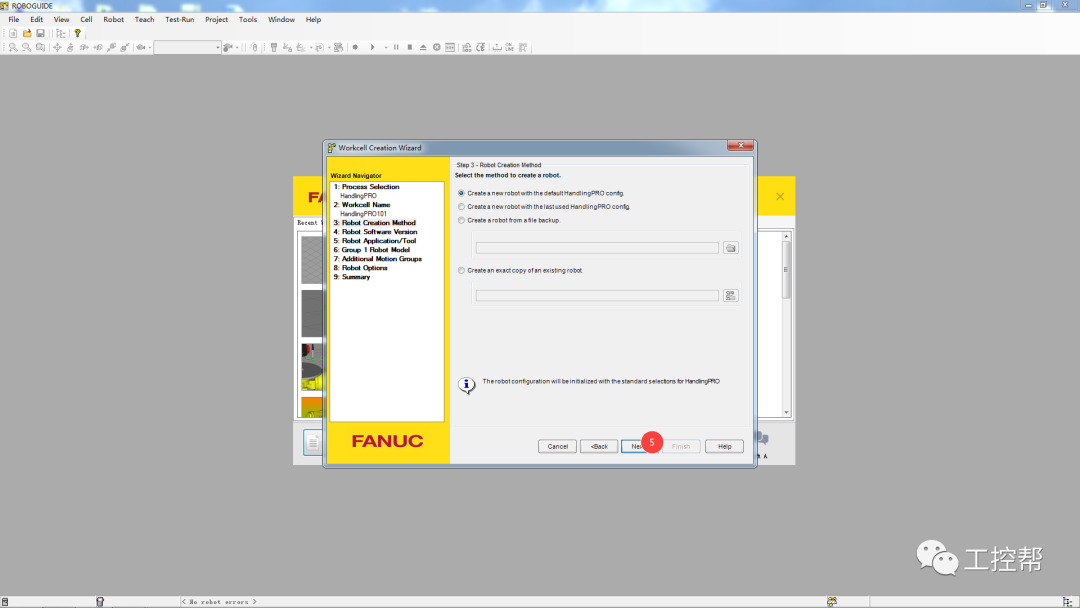Image resolution: width=1080 pixels, height=608 pixels.
Task: Select the Zoom In magnifier tool
Action: pos(13,48)
